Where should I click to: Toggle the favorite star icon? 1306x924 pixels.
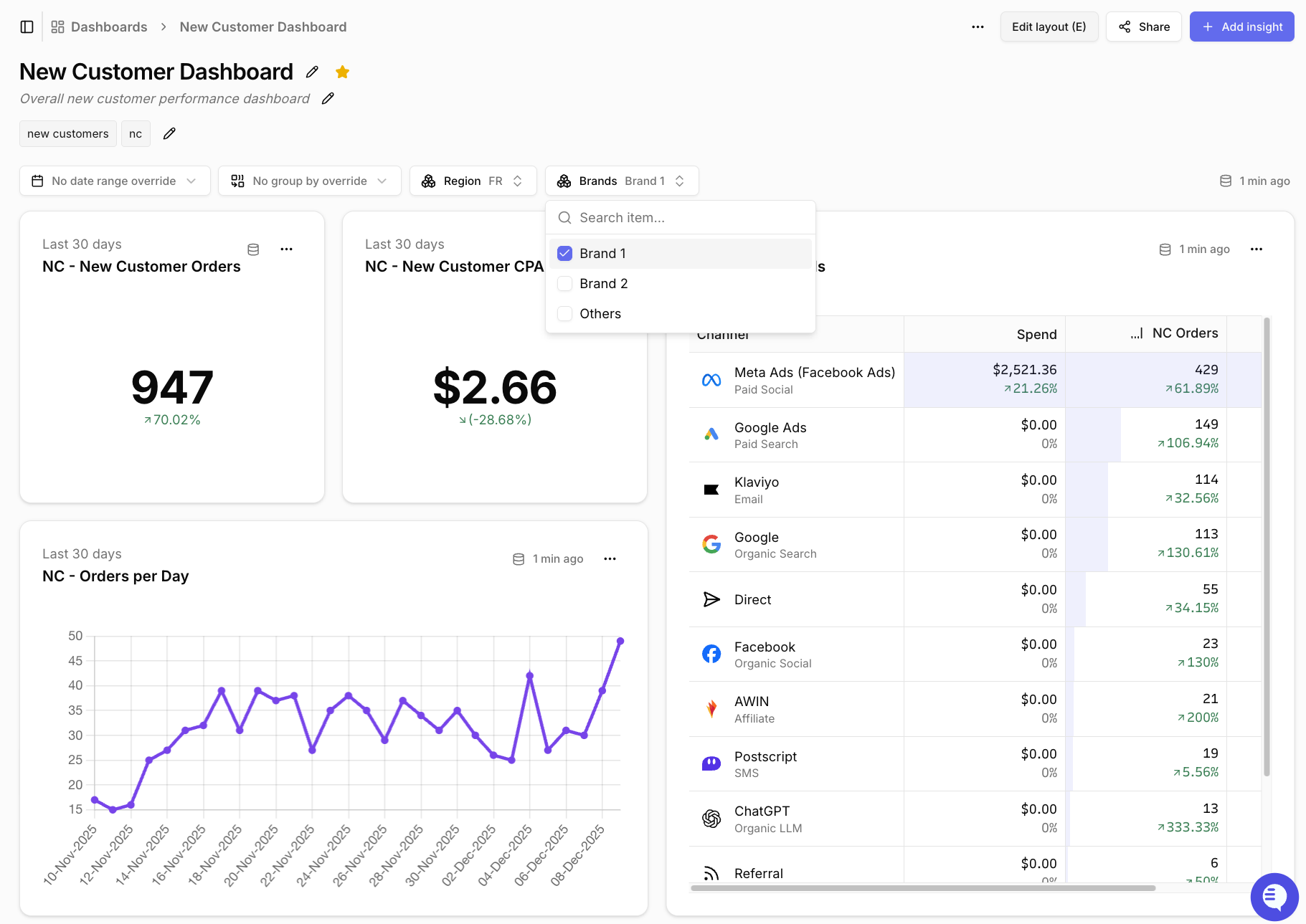342,72
